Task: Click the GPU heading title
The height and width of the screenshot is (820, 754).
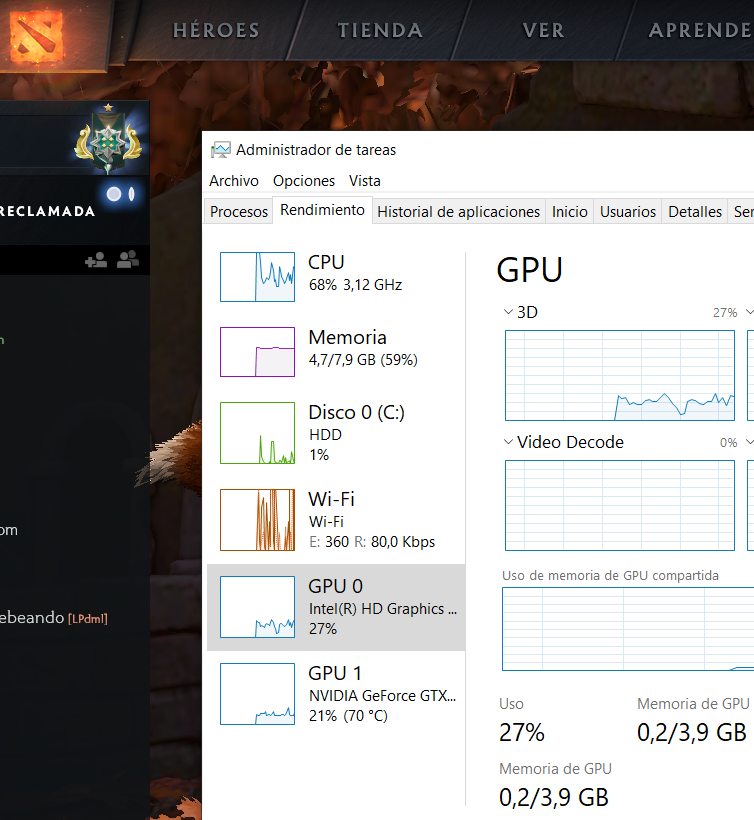Action: point(529,270)
